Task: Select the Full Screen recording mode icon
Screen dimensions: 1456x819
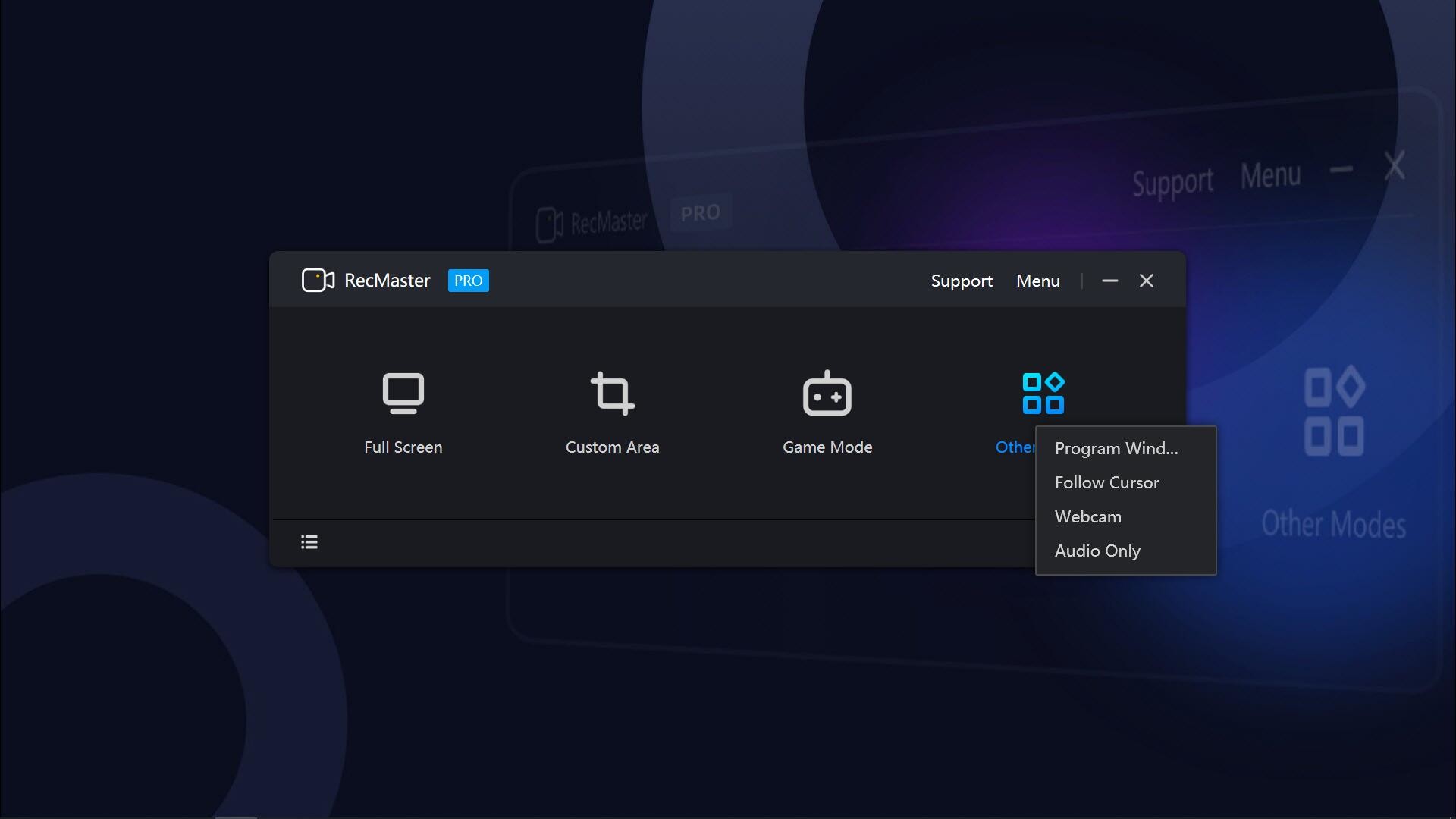Action: point(403,393)
